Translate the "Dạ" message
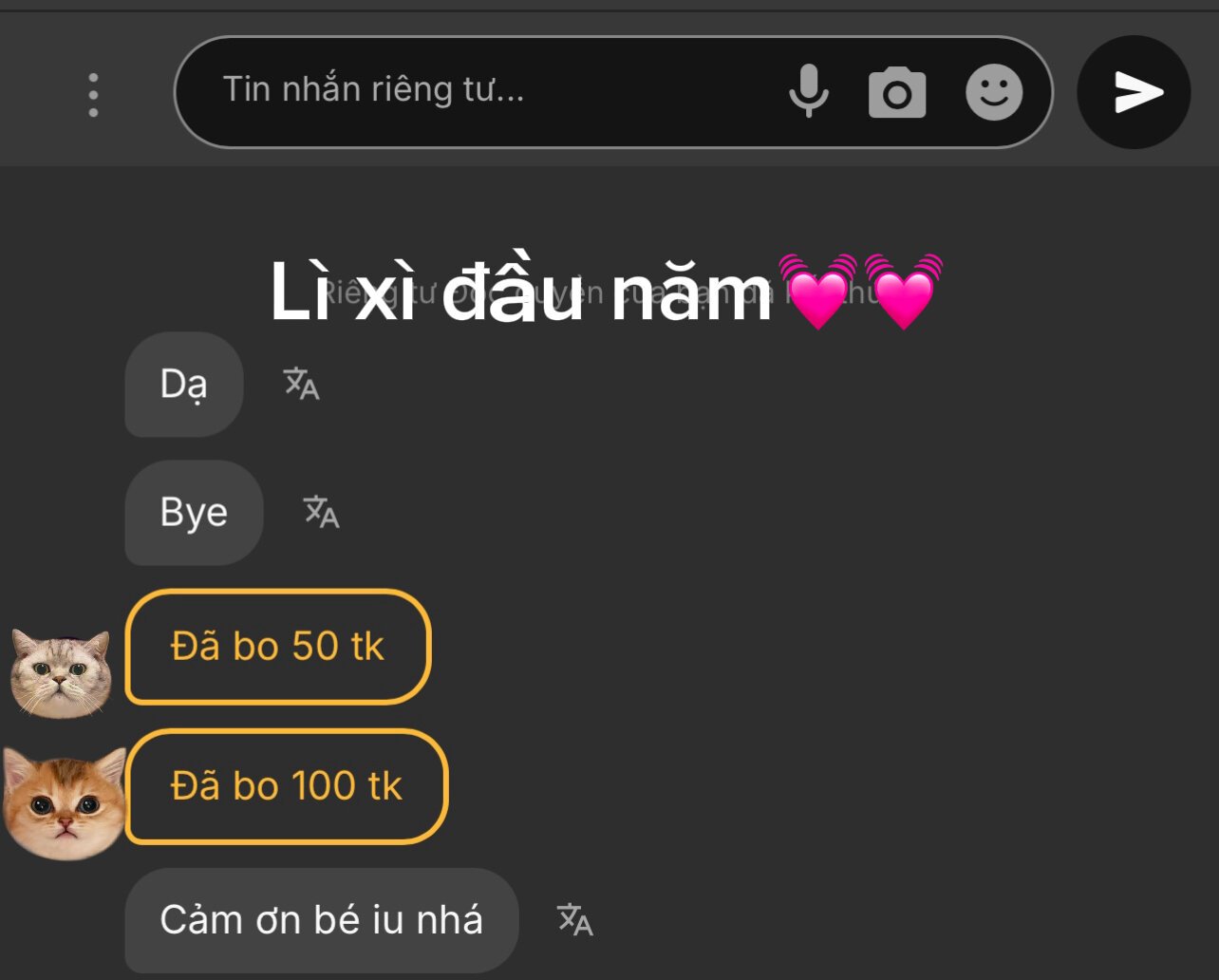The height and width of the screenshot is (980, 1219). [x=301, y=384]
